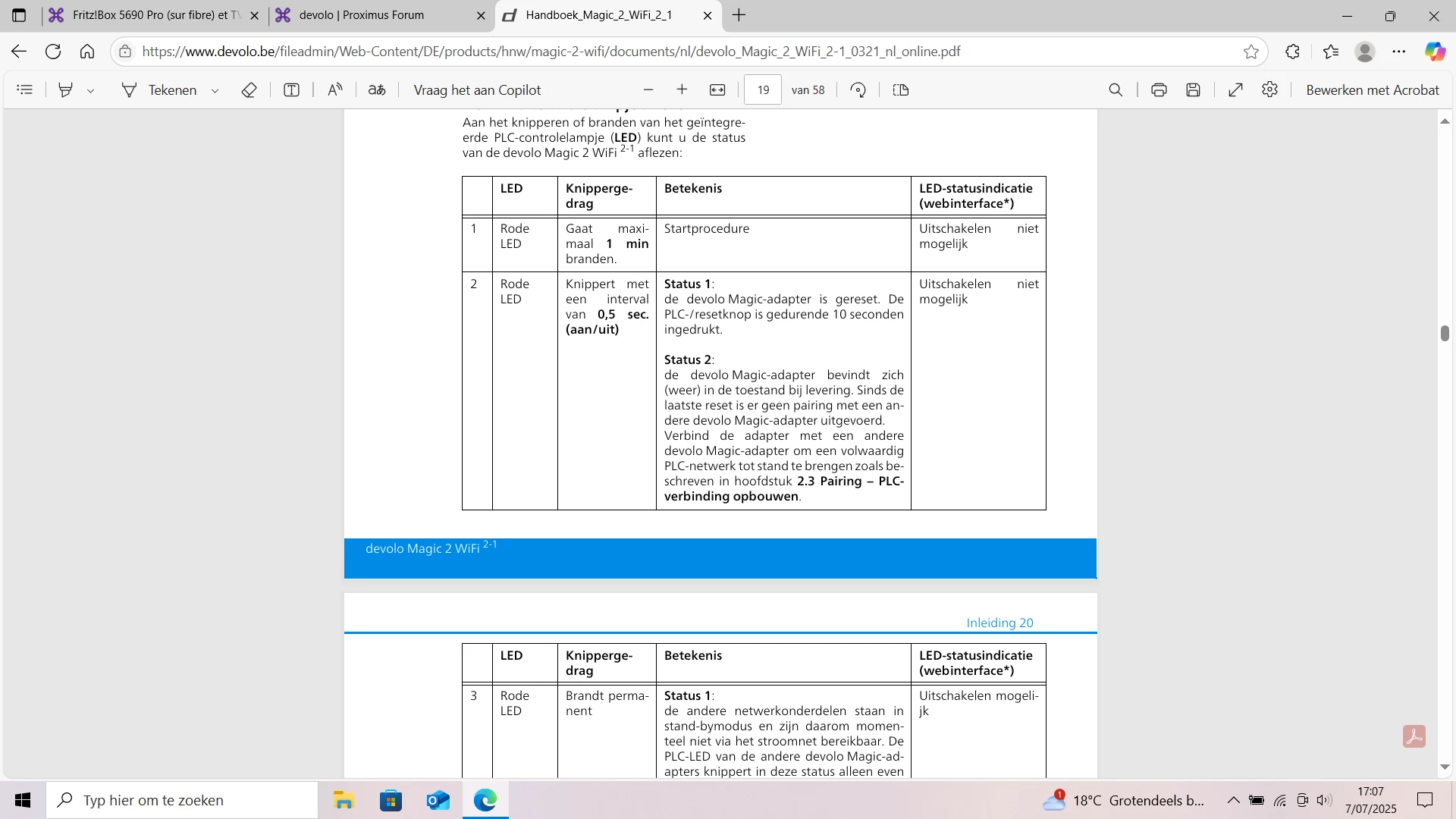1456x819 pixels.
Task: Activate the Tekenen draw tool
Action: point(158,89)
